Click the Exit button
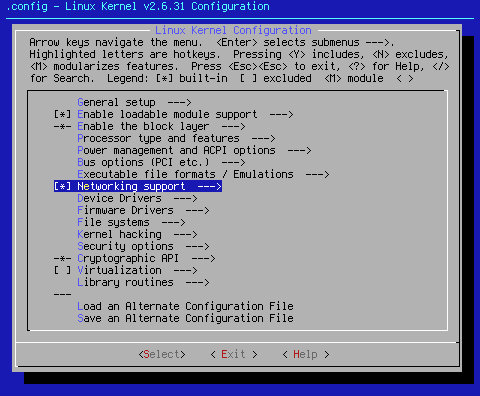Viewport: 480px width, 396px height. tap(234, 354)
